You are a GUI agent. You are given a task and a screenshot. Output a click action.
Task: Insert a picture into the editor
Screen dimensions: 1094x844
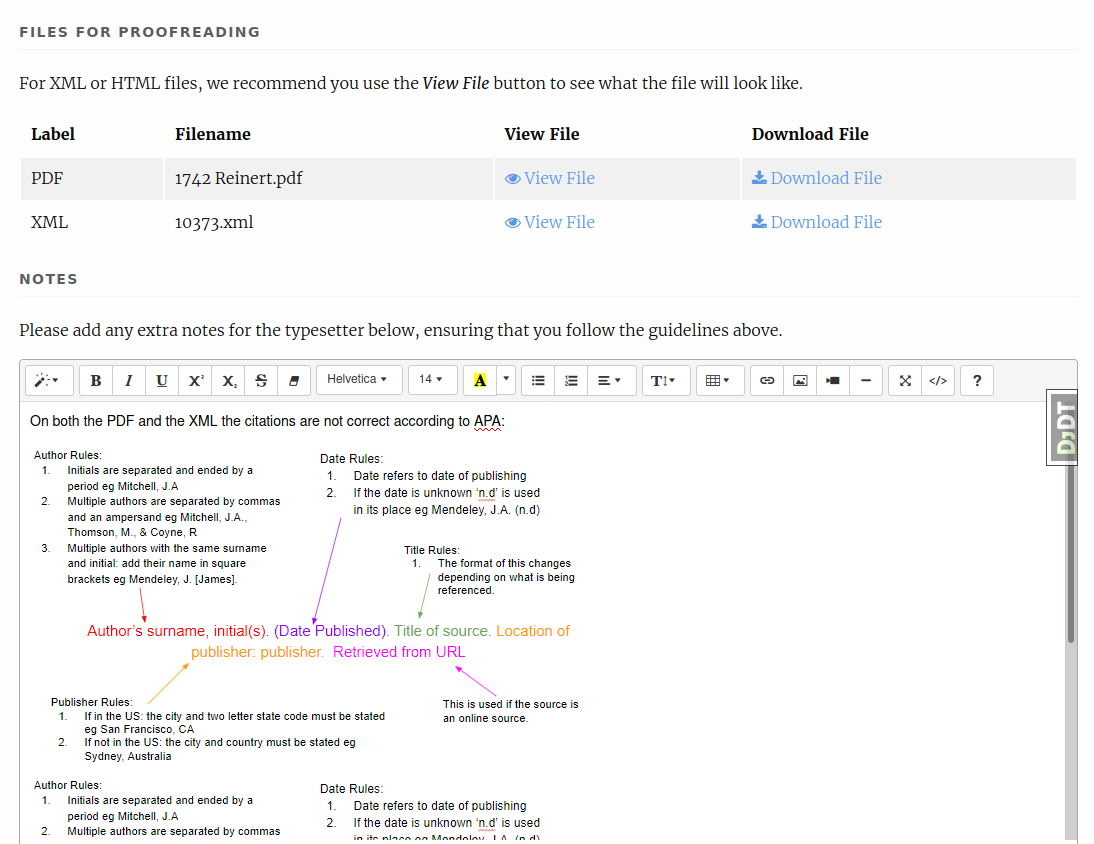(x=800, y=380)
